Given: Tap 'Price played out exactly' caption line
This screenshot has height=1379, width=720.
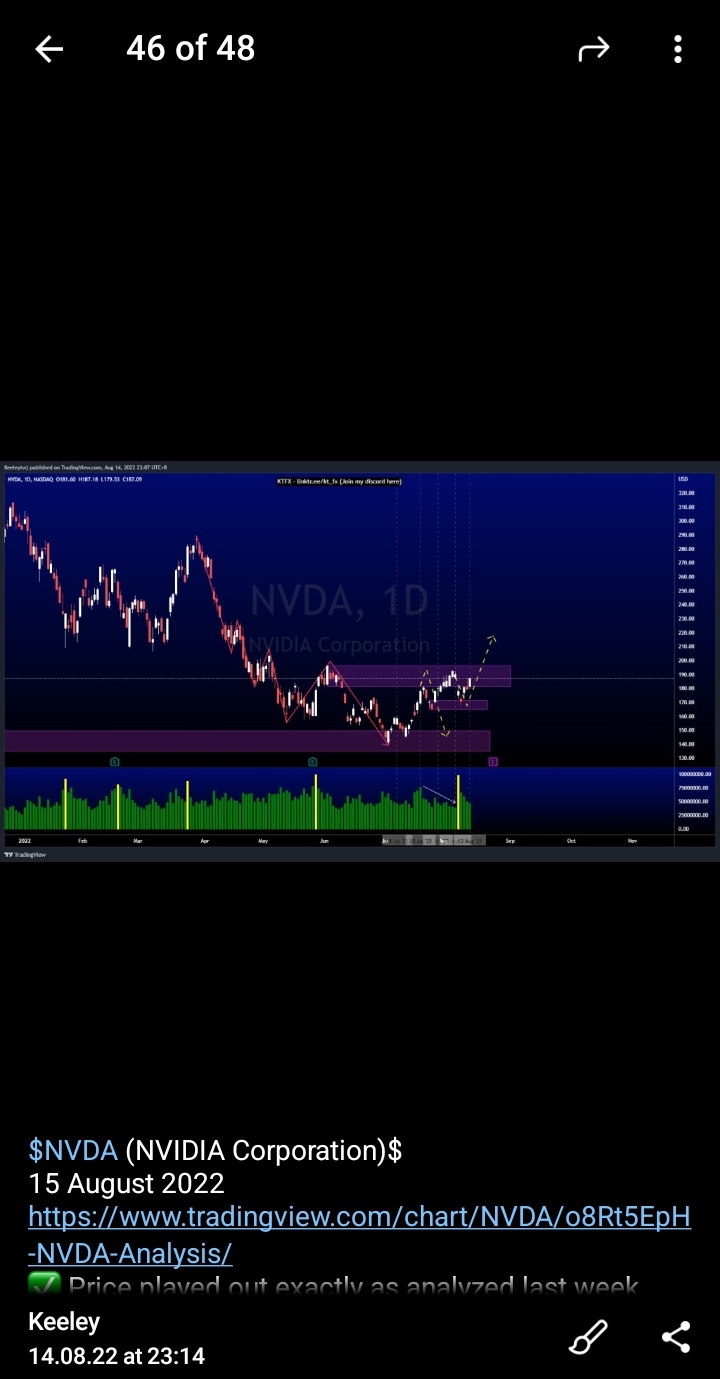Looking at the screenshot, I should coord(335,1286).
